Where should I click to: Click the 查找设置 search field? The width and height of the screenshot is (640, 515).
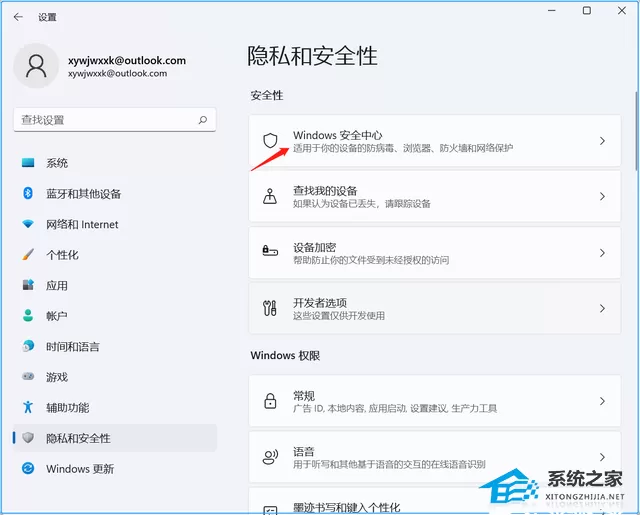coord(115,120)
